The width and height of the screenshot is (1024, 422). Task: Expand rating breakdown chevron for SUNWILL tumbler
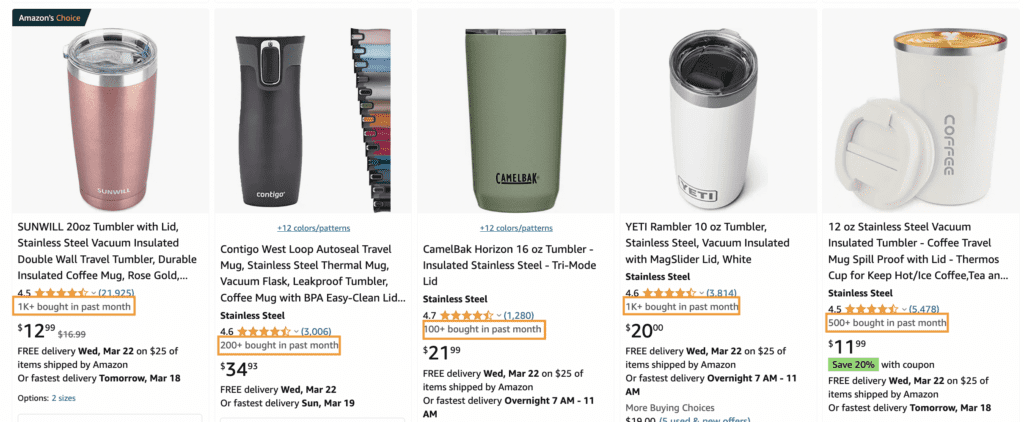93,292
